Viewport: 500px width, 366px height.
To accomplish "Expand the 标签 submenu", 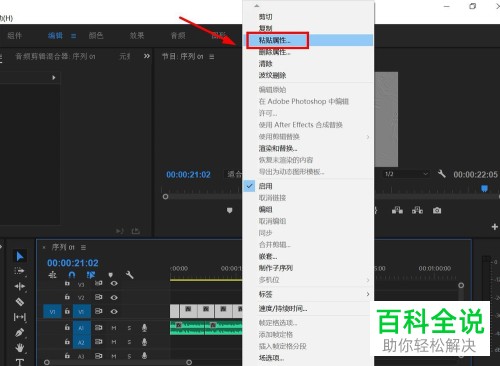I will [368, 294].
